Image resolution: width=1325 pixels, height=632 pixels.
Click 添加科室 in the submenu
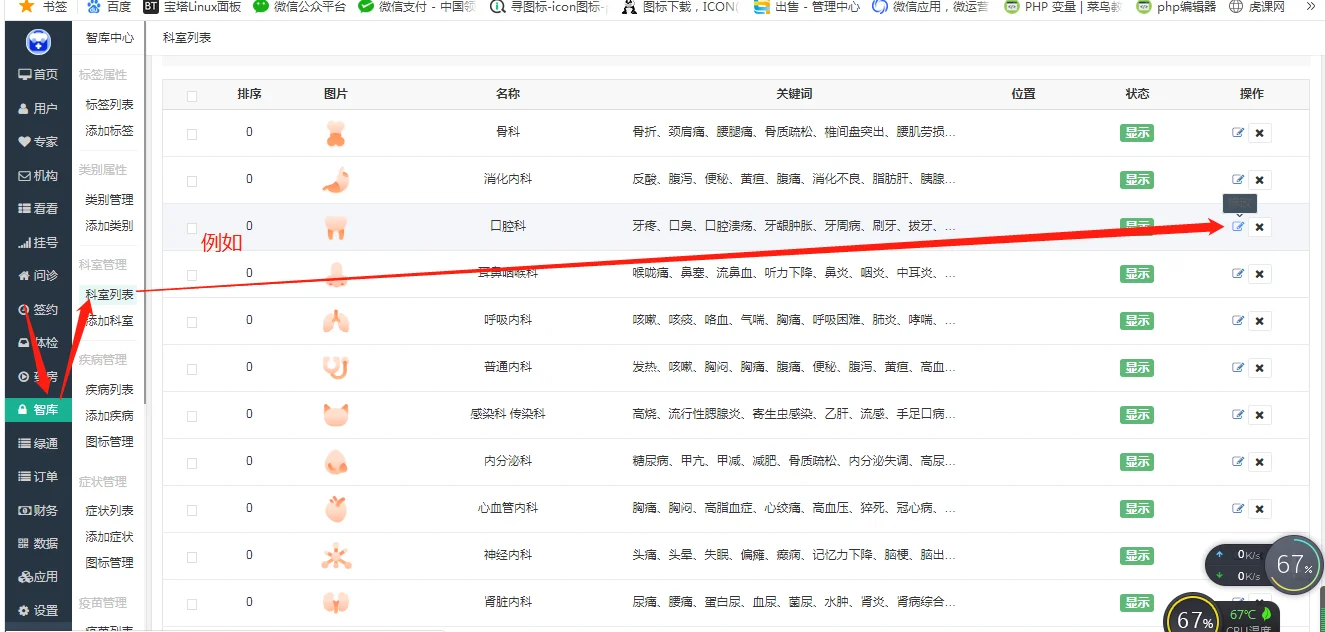(109, 322)
